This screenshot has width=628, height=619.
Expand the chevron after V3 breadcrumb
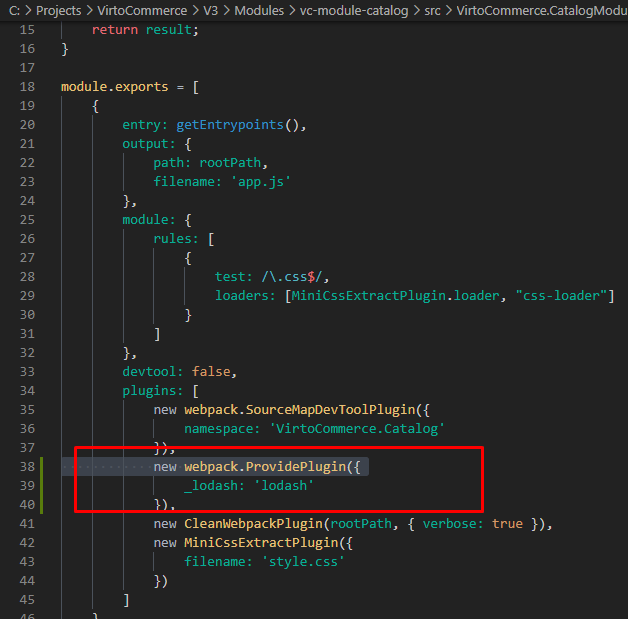click(226, 10)
